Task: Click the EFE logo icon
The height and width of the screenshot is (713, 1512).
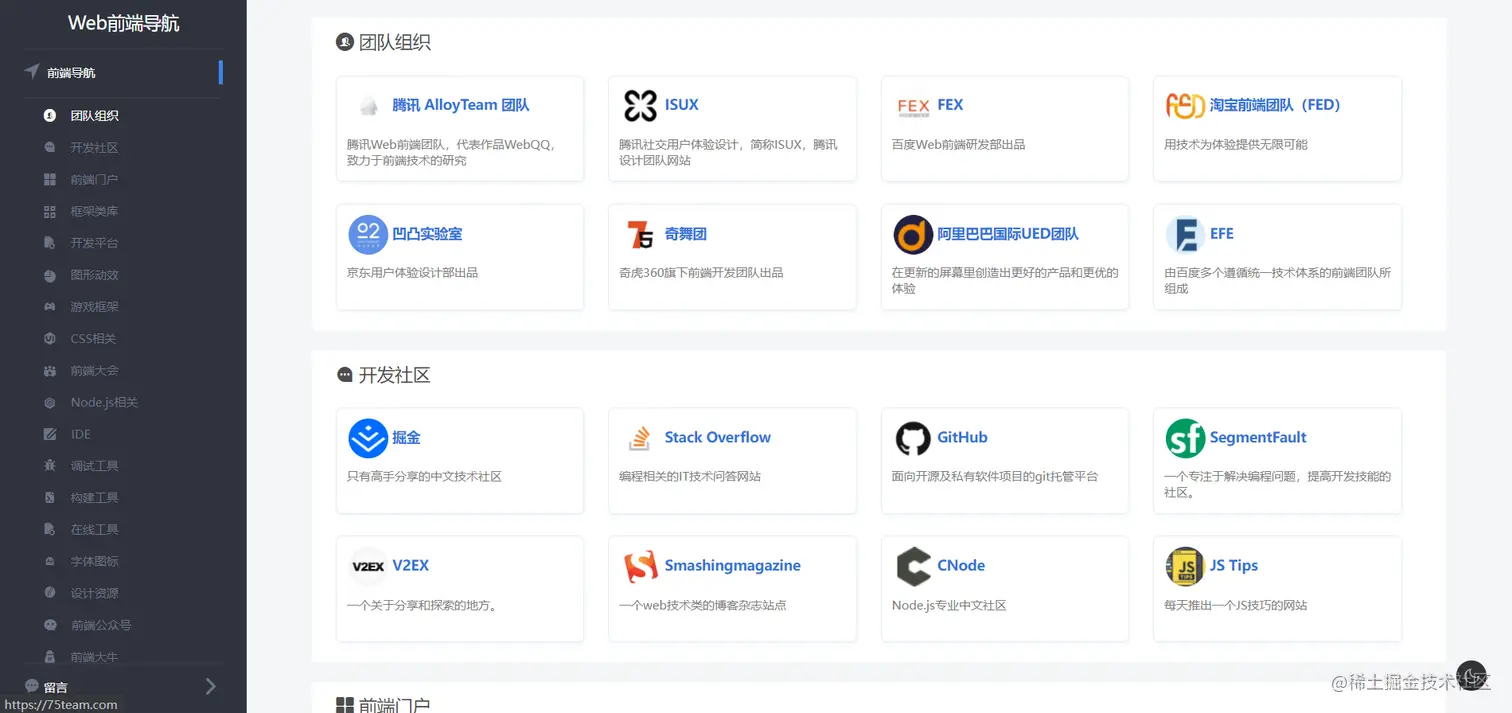Action: (x=1185, y=235)
